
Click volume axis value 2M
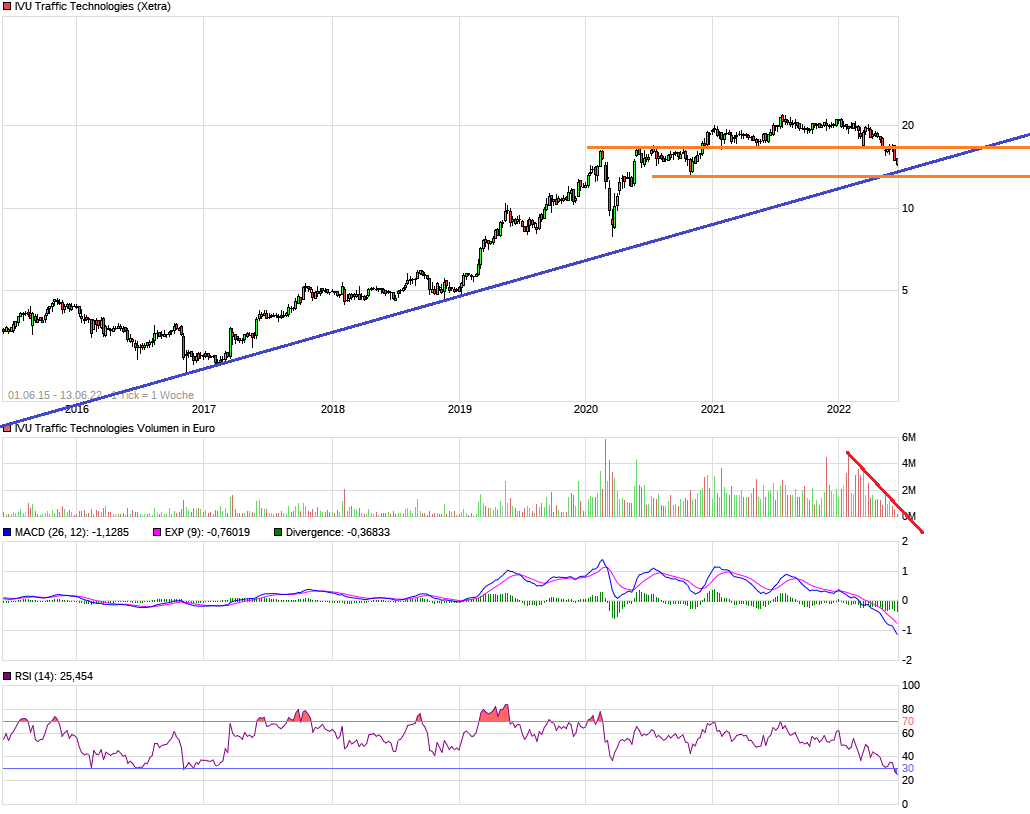coord(909,490)
